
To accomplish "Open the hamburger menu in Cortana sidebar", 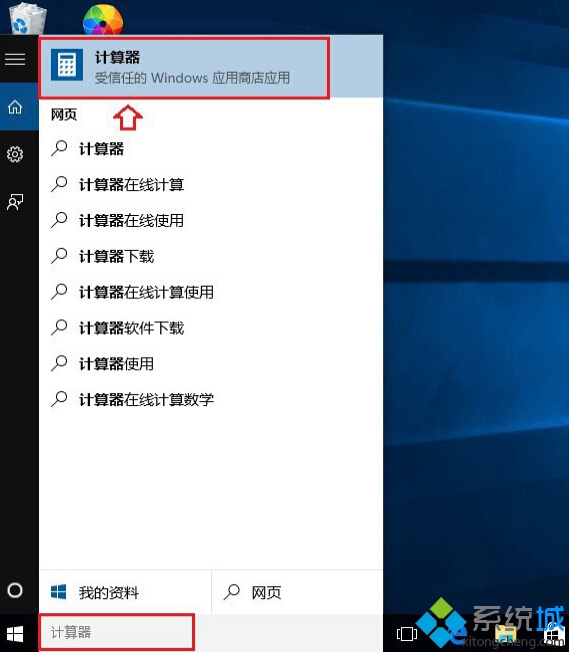I will pos(15,59).
